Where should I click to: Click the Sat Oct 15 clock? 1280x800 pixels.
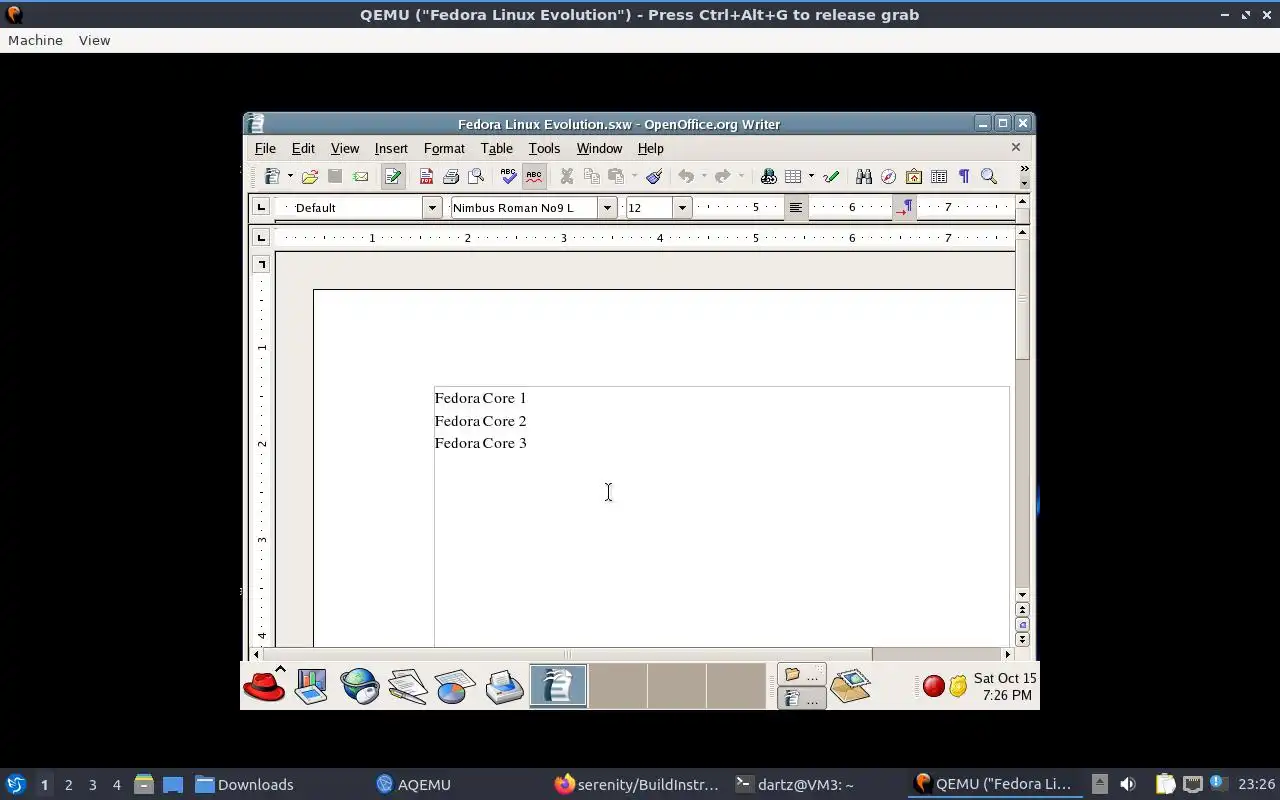click(1005, 686)
